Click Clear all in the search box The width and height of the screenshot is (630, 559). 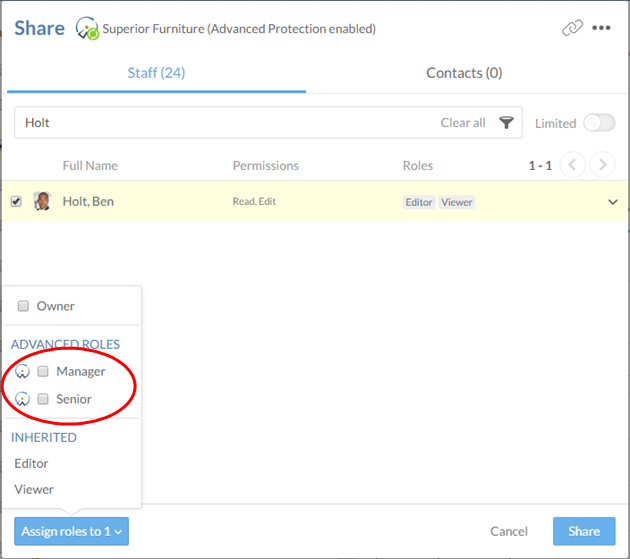pyautogui.click(x=463, y=123)
